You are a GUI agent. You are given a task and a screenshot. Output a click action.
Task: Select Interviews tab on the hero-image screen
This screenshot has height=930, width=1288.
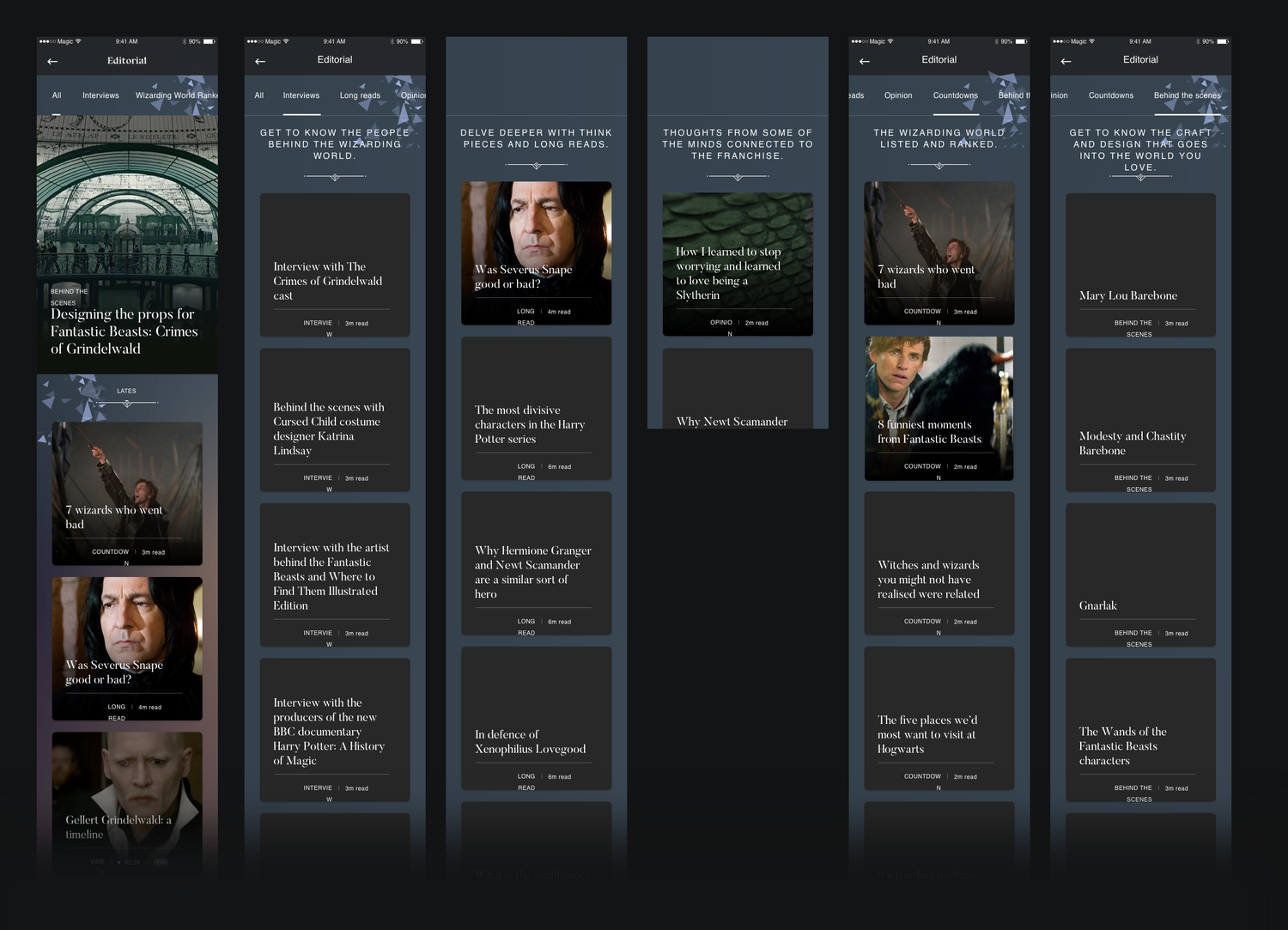coord(100,95)
